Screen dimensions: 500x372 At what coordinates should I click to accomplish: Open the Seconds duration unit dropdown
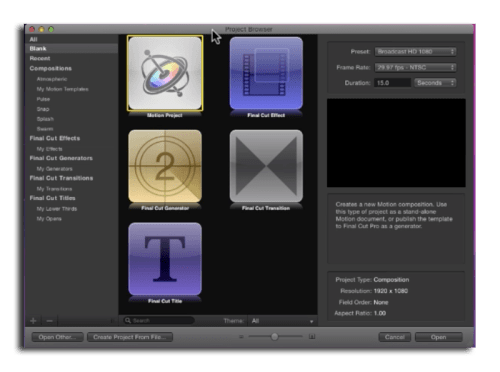435,83
